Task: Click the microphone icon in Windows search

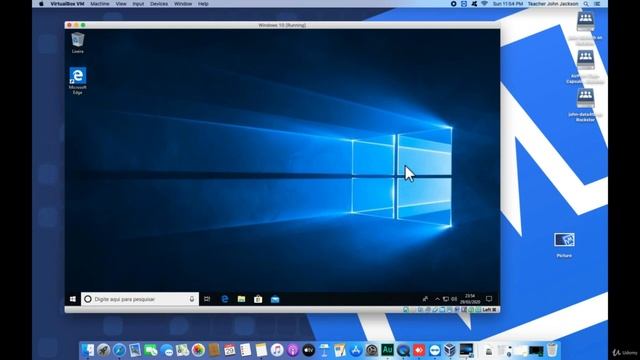Action: tap(192, 299)
